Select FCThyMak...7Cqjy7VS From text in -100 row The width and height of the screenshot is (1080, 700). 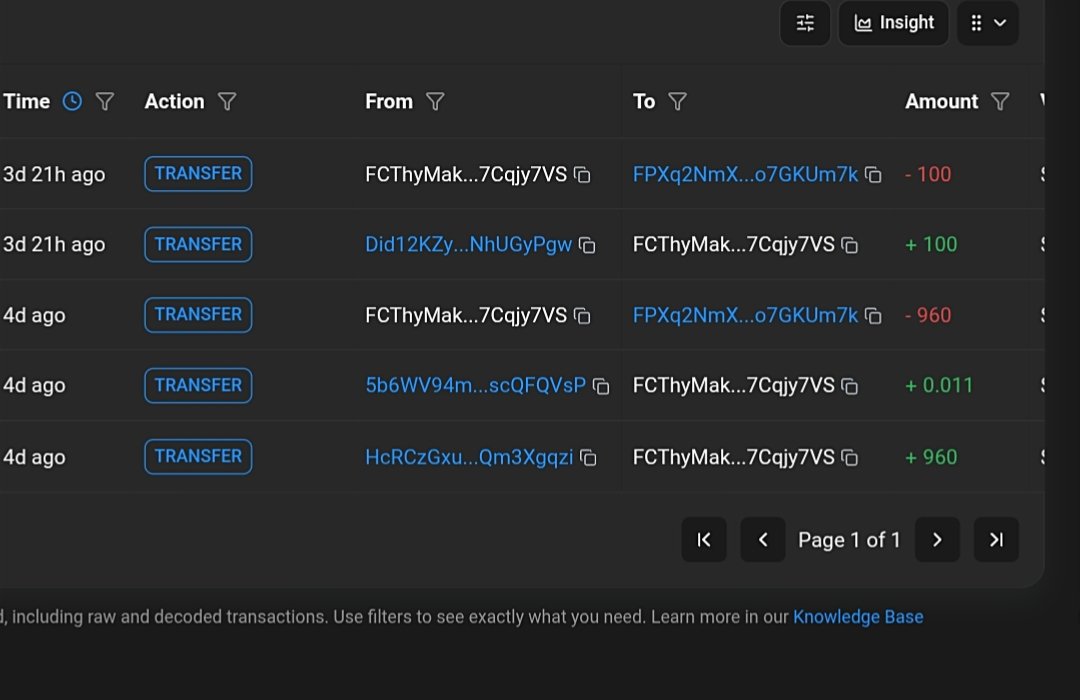point(466,174)
